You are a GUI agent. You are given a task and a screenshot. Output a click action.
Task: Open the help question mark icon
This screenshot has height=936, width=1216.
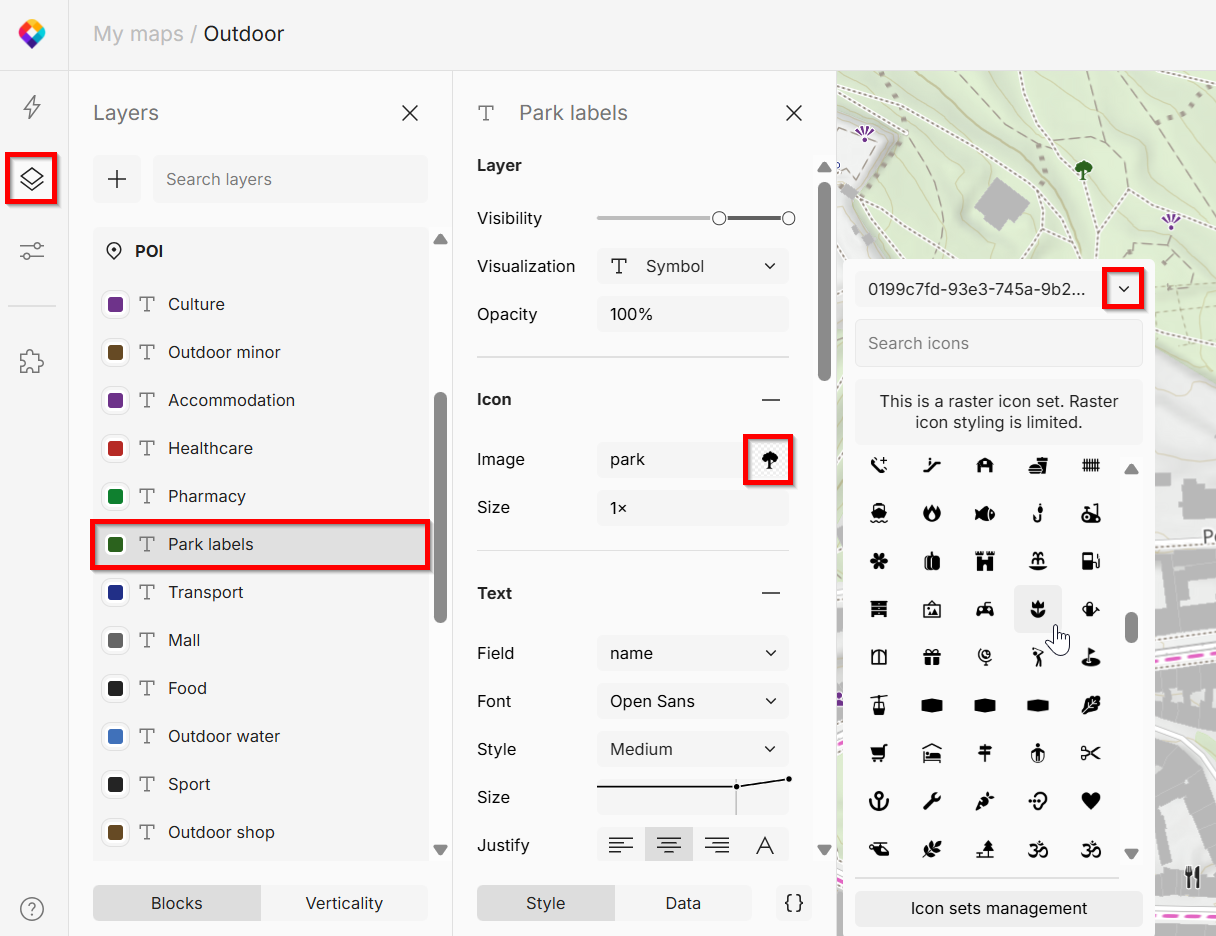[32, 909]
